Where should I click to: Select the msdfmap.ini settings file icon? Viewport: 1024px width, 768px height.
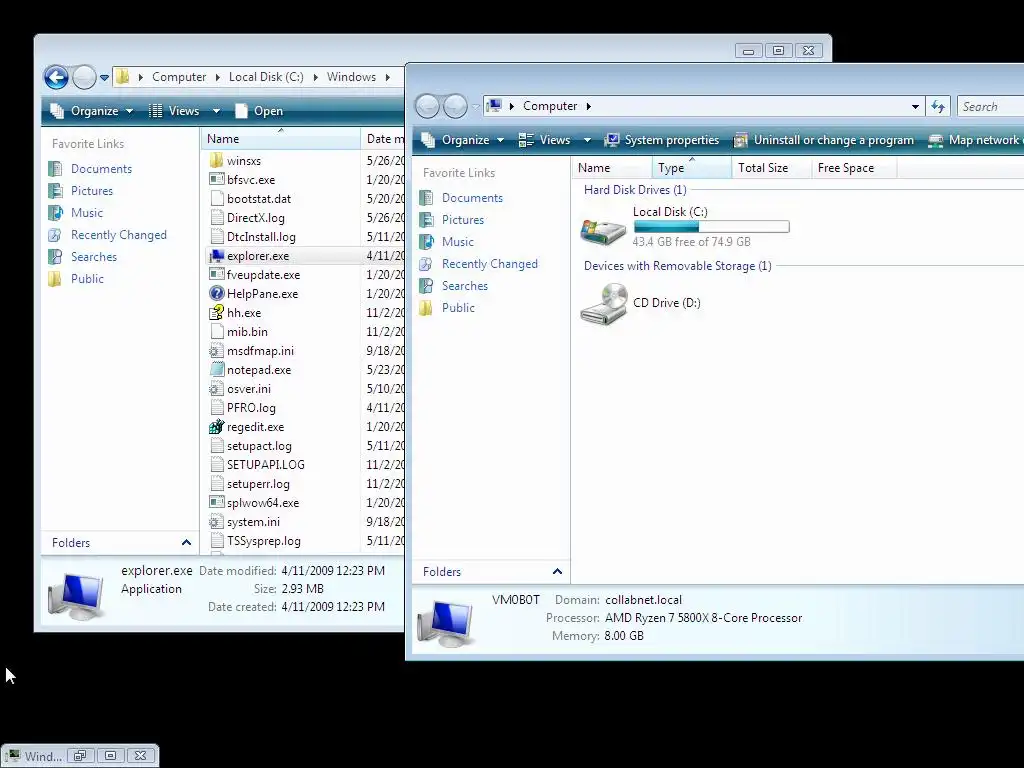(x=216, y=351)
